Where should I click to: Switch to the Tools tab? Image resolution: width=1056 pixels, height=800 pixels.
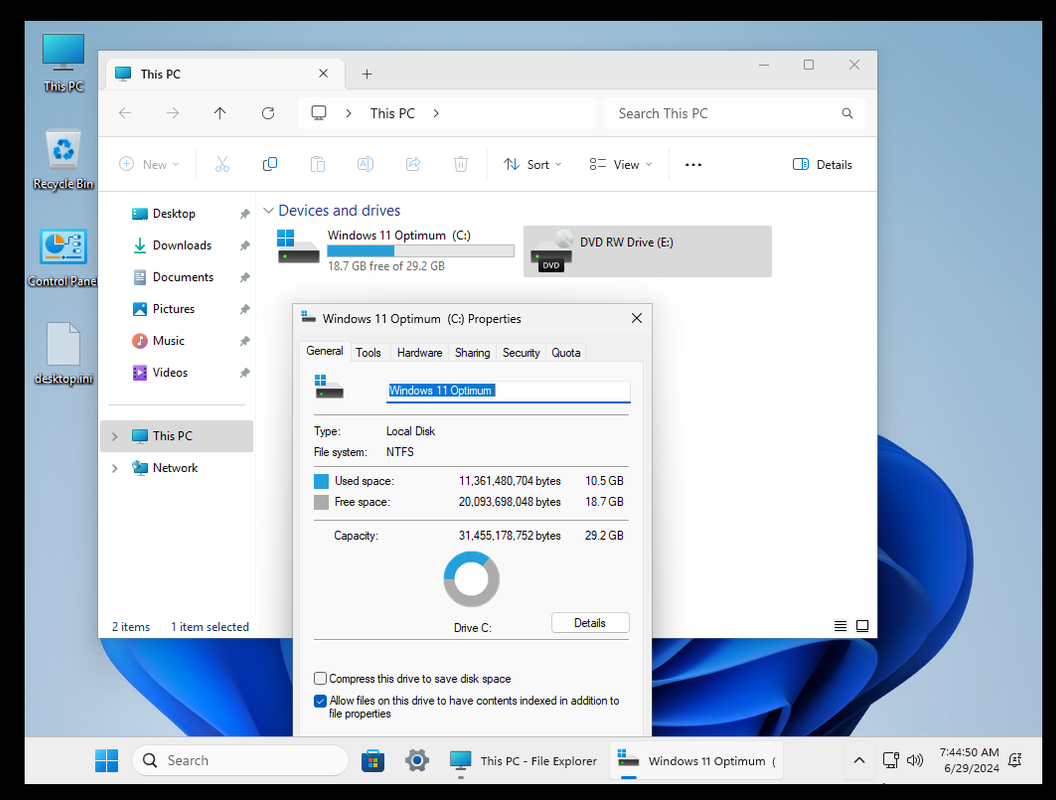pos(368,352)
